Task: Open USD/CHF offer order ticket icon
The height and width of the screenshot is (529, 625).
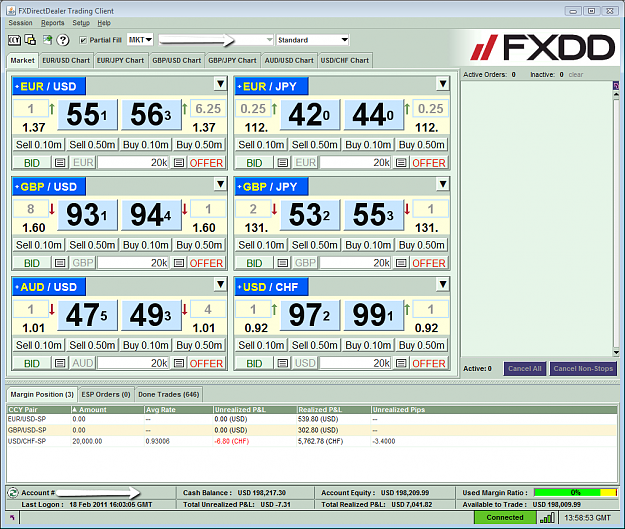Action: pos(401,363)
